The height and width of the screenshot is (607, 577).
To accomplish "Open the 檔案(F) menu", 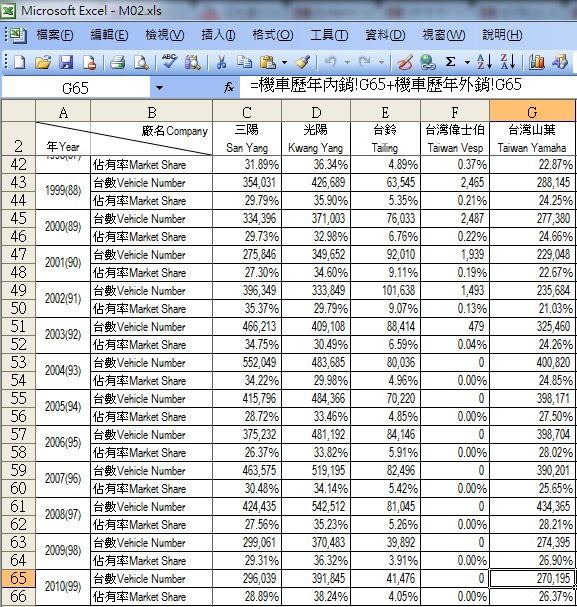I will click(55, 35).
